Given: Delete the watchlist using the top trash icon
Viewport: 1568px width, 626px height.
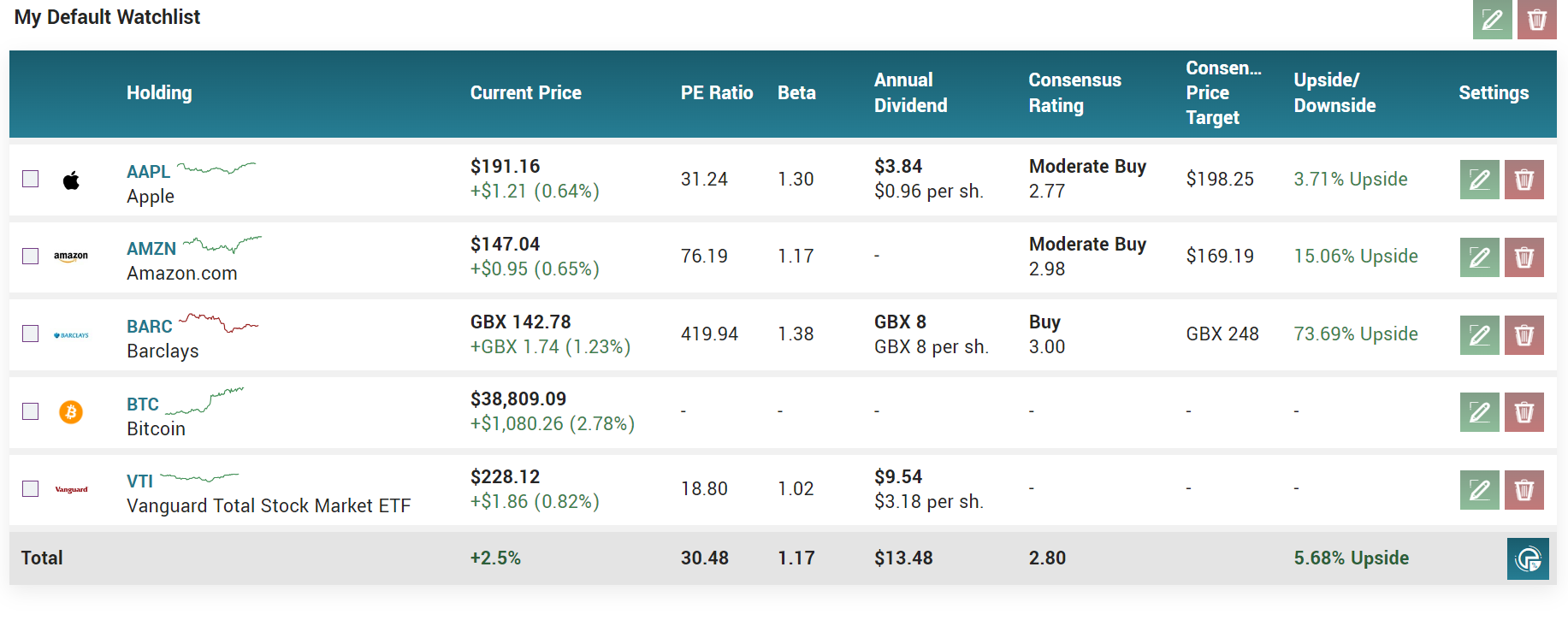Looking at the screenshot, I should click(1536, 20).
